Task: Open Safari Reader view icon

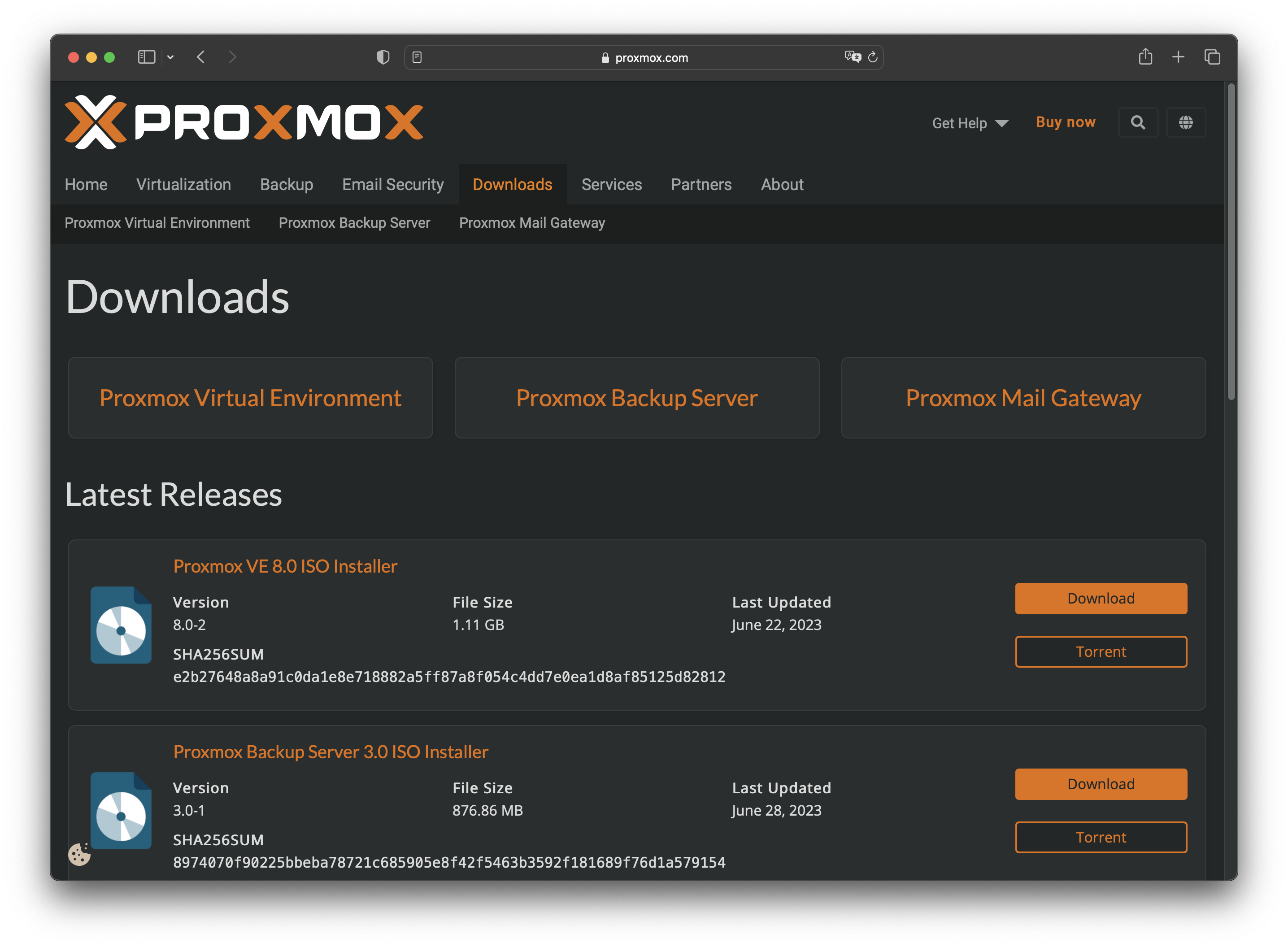Action: click(417, 57)
